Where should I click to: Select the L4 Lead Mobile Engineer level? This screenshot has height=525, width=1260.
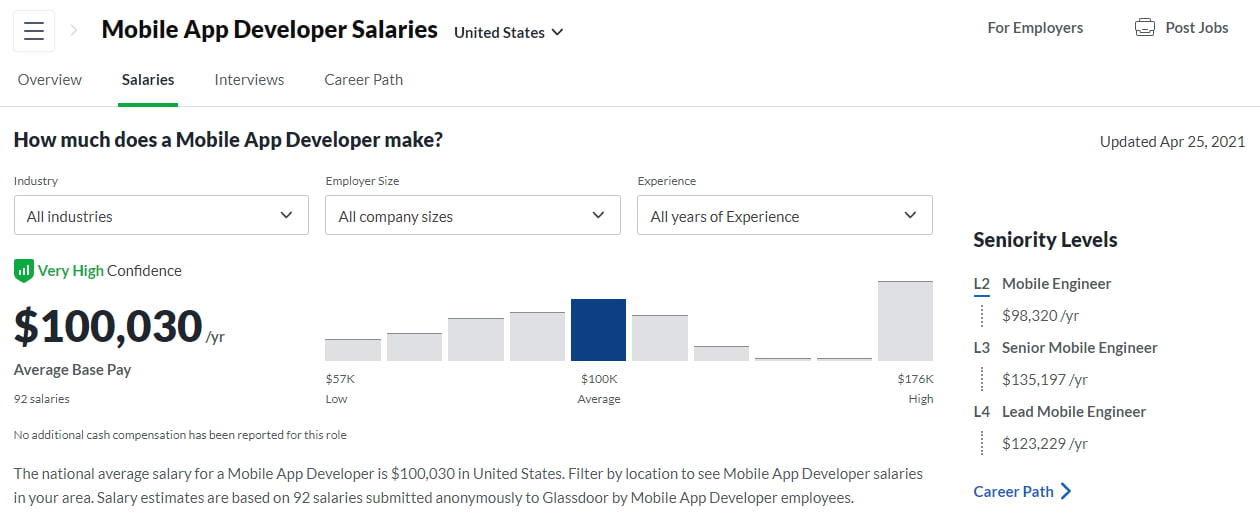coord(1073,412)
